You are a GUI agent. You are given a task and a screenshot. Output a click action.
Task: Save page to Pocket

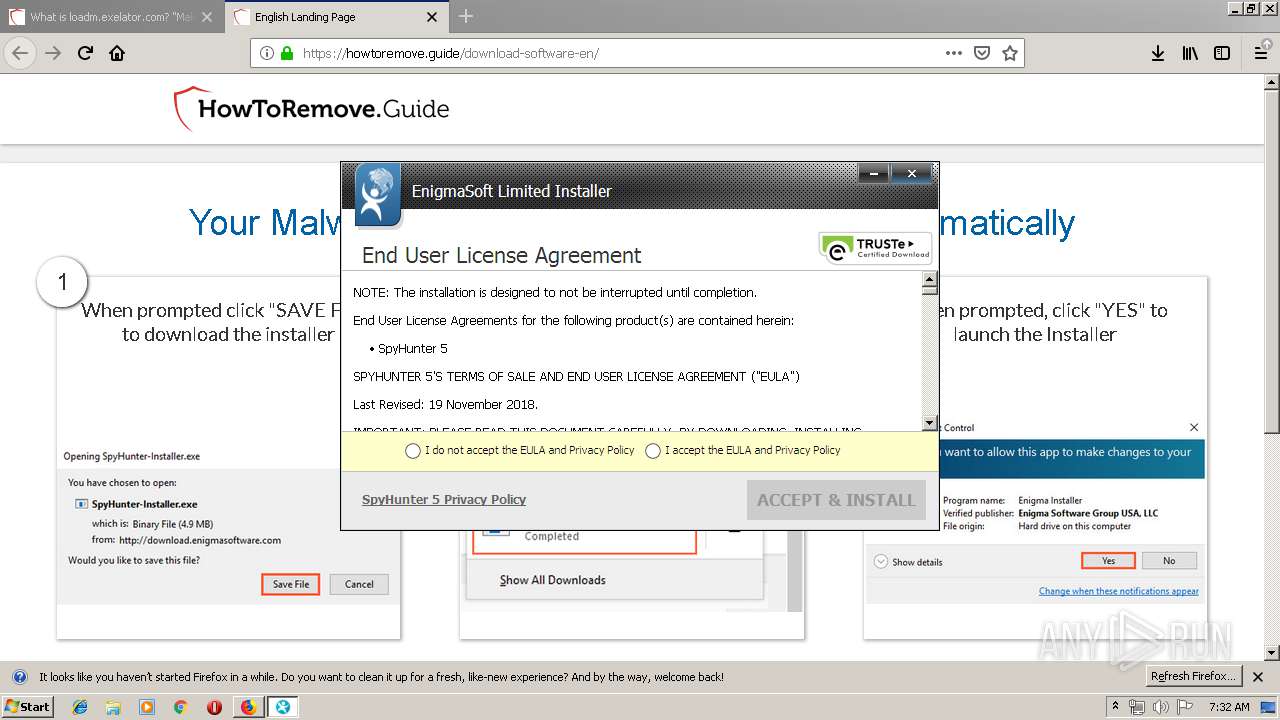[982, 53]
